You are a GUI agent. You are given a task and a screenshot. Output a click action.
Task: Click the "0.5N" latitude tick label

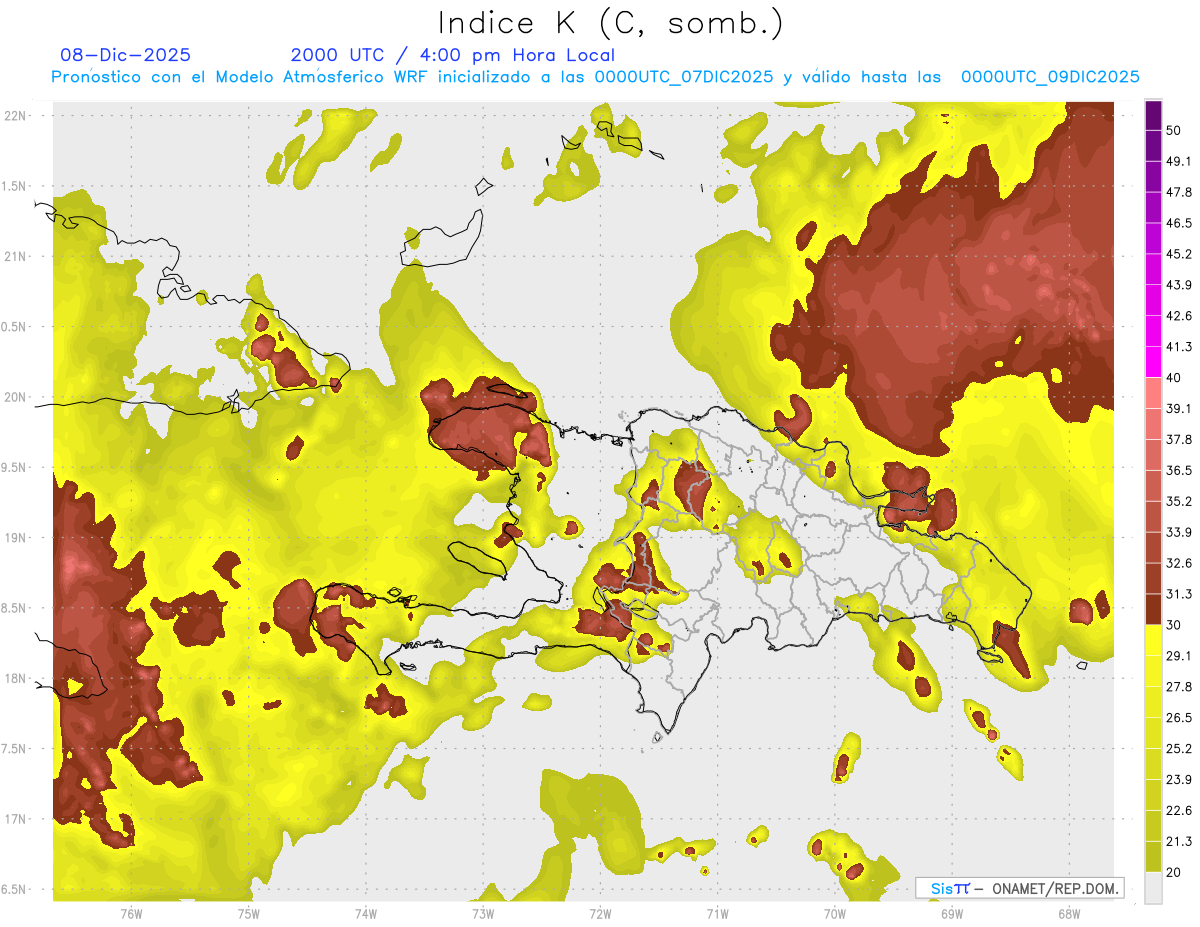(15, 327)
